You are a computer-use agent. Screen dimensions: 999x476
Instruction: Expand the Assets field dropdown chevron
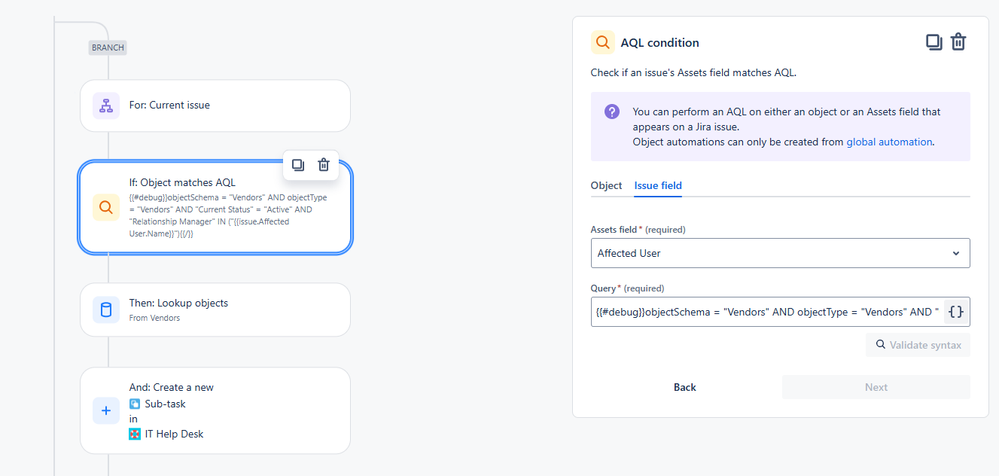tap(956, 253)
